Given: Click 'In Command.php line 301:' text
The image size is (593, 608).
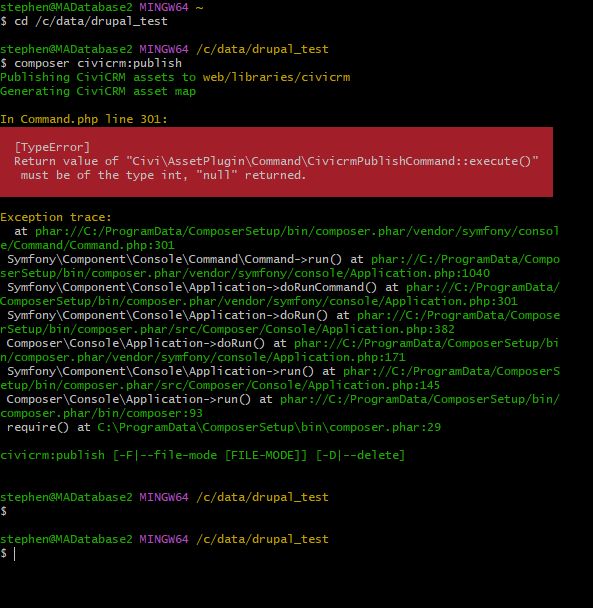Looking at the screenshot, I should (x=84, y=119).
